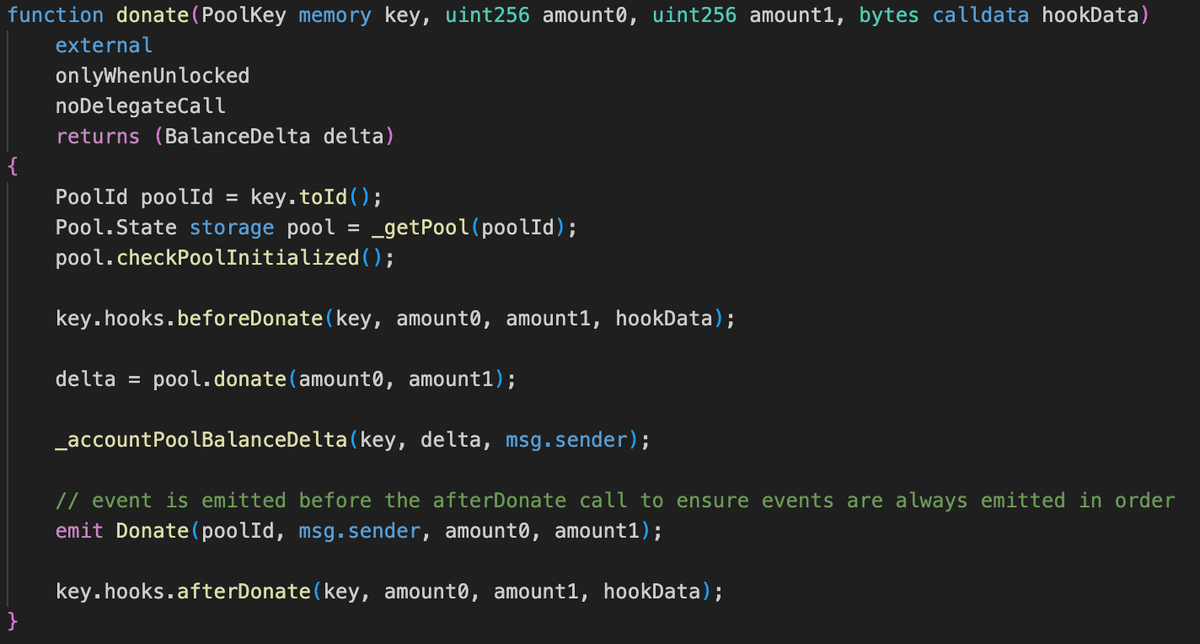The image size is (1200, 644).
Task: Click 'calldata' keyword in signature
Action: [981, 15]
